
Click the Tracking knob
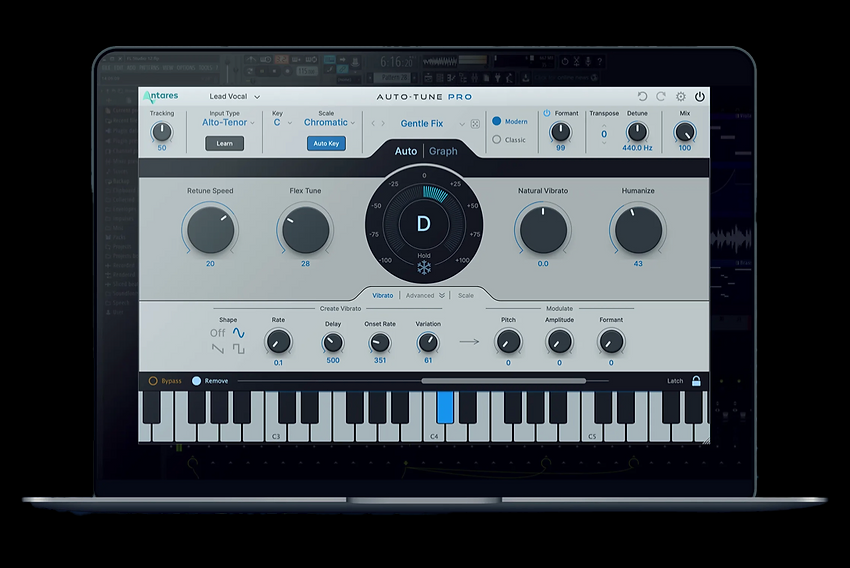(x=162, y=132)
